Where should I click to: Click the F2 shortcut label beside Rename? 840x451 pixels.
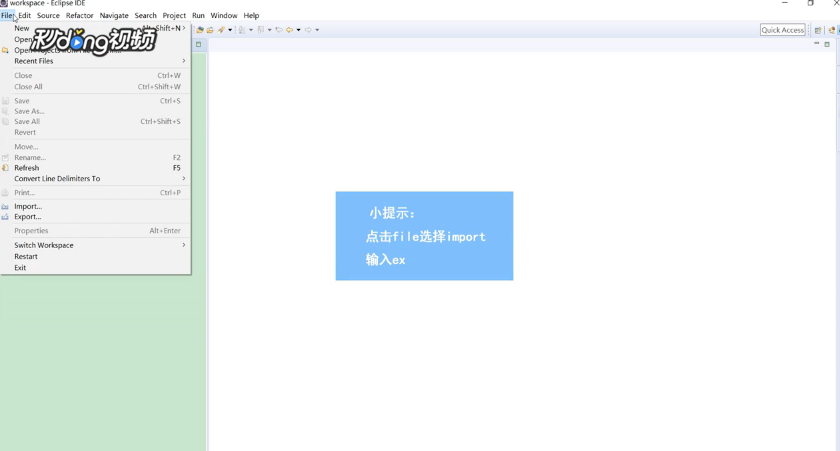click(x=177, y=157)
